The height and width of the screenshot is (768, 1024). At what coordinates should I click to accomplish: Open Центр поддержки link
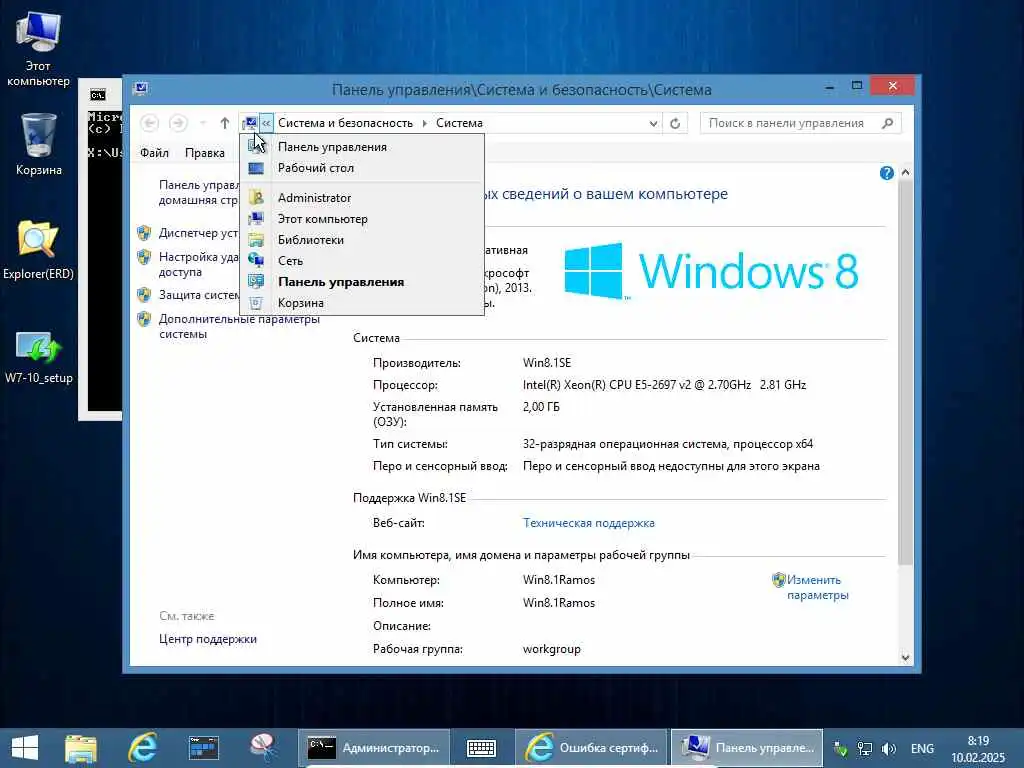[x=208, y=639]
